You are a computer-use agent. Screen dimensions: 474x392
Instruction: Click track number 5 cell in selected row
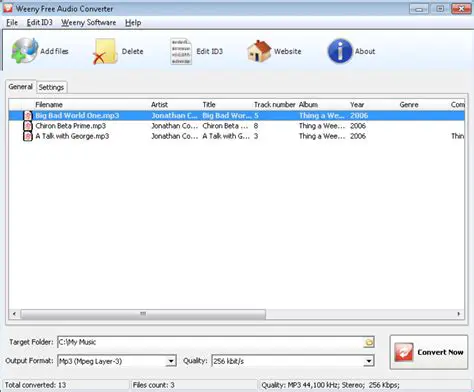(x=256, y=116)
